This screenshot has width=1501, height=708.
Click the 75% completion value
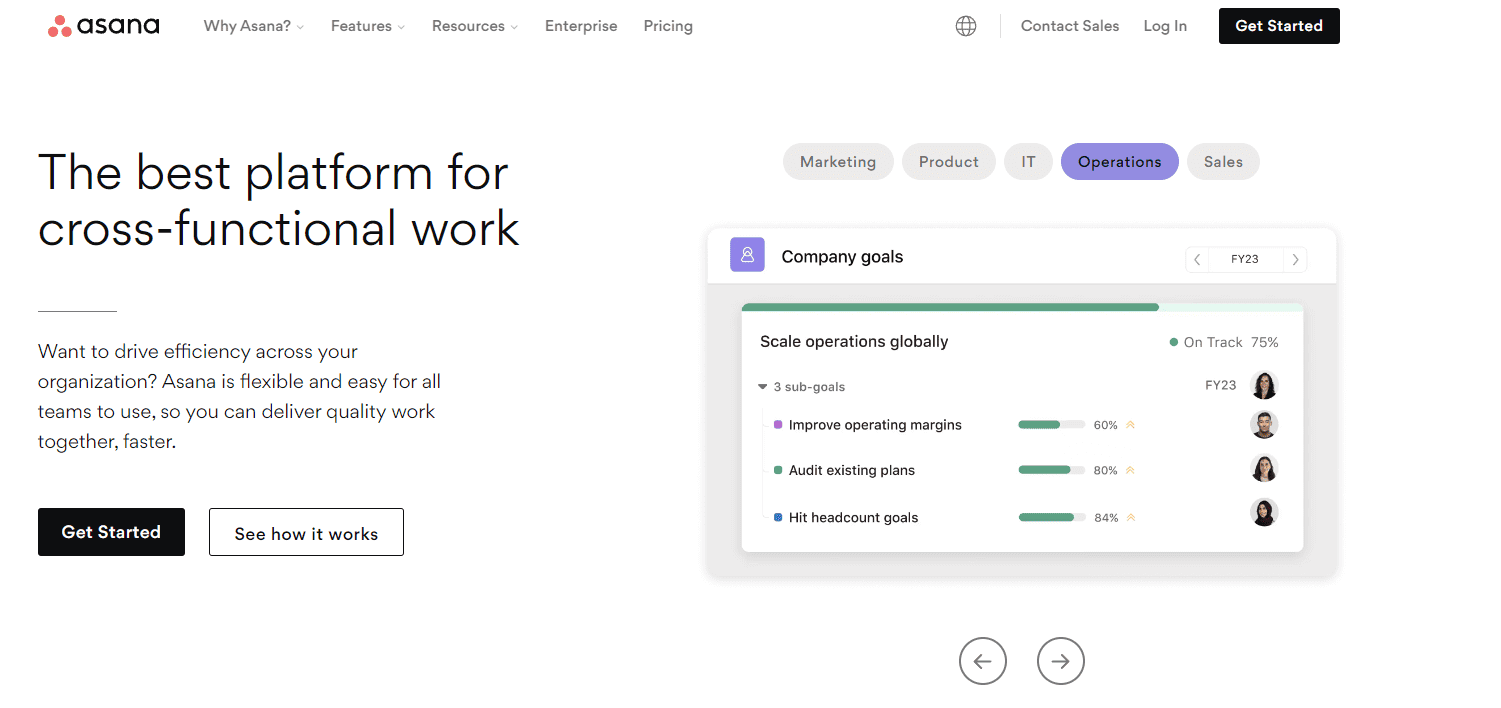1265,342
